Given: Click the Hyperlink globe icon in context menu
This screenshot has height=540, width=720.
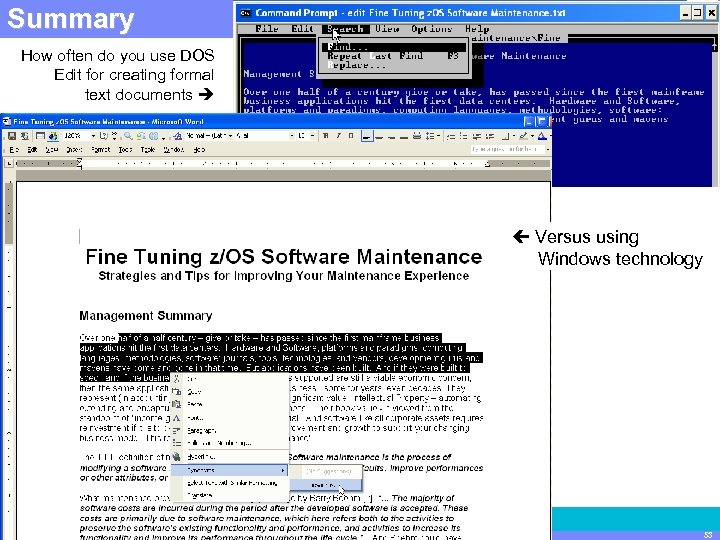Looking at the screenshot, I should 177,457.
